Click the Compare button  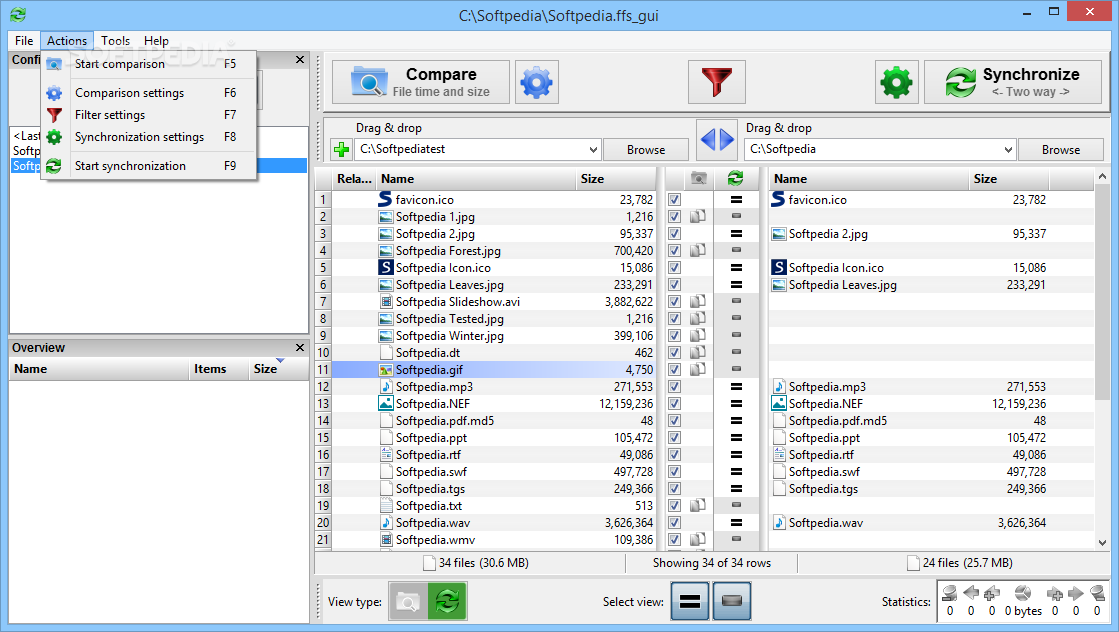point(421,82)
